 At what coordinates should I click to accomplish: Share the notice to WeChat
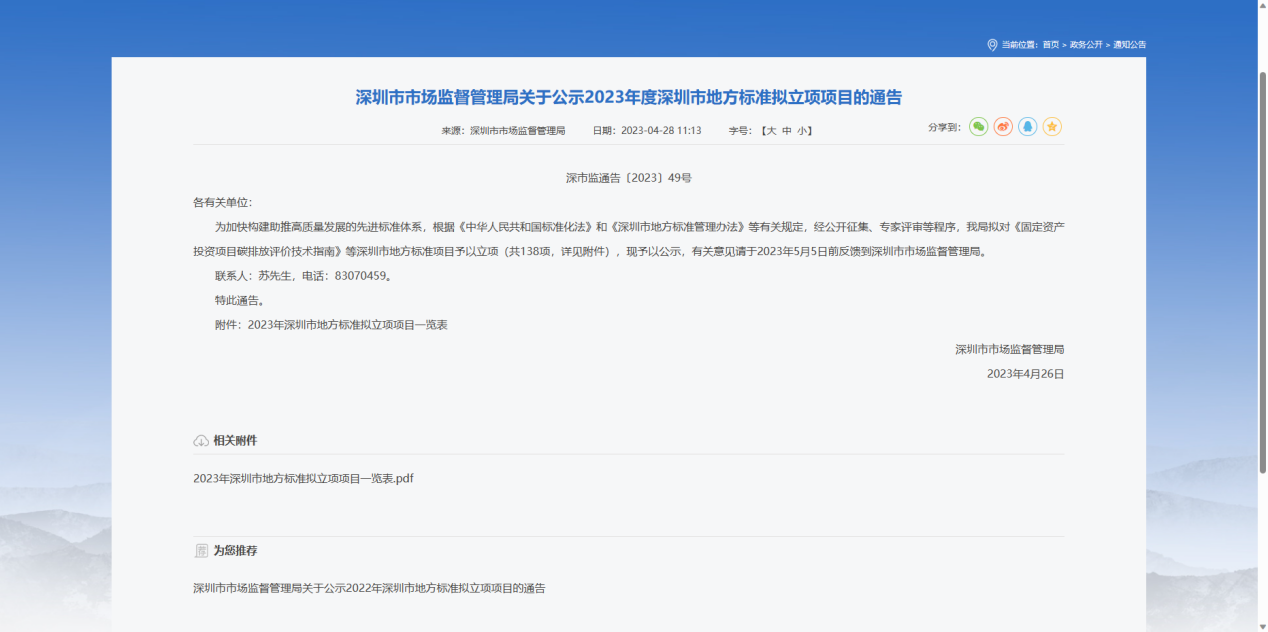(x=978, y=127)
